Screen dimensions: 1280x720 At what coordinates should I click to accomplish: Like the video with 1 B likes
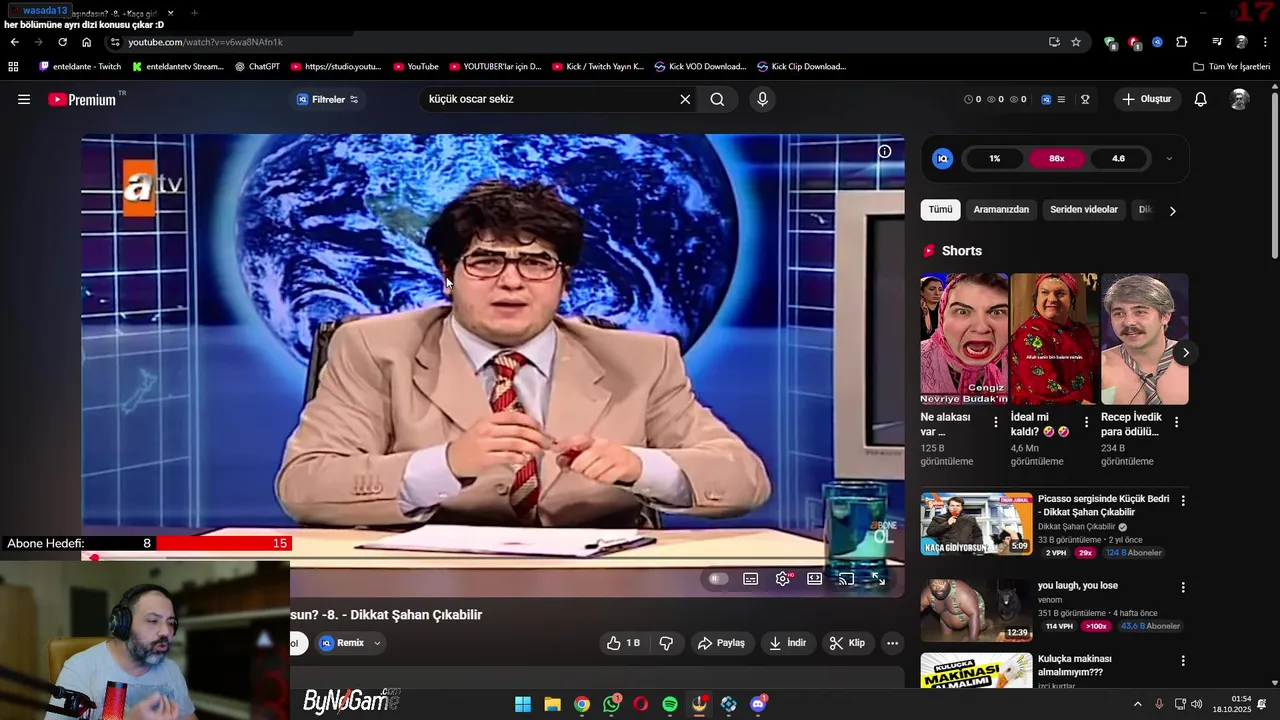click(622, 643)
